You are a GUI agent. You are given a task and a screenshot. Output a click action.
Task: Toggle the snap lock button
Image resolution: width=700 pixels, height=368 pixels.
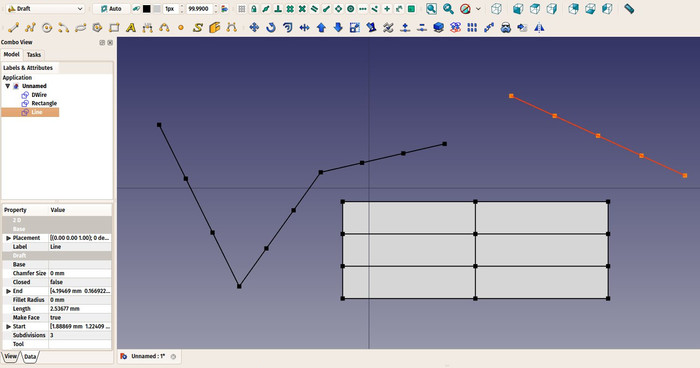tap(254, 8)
